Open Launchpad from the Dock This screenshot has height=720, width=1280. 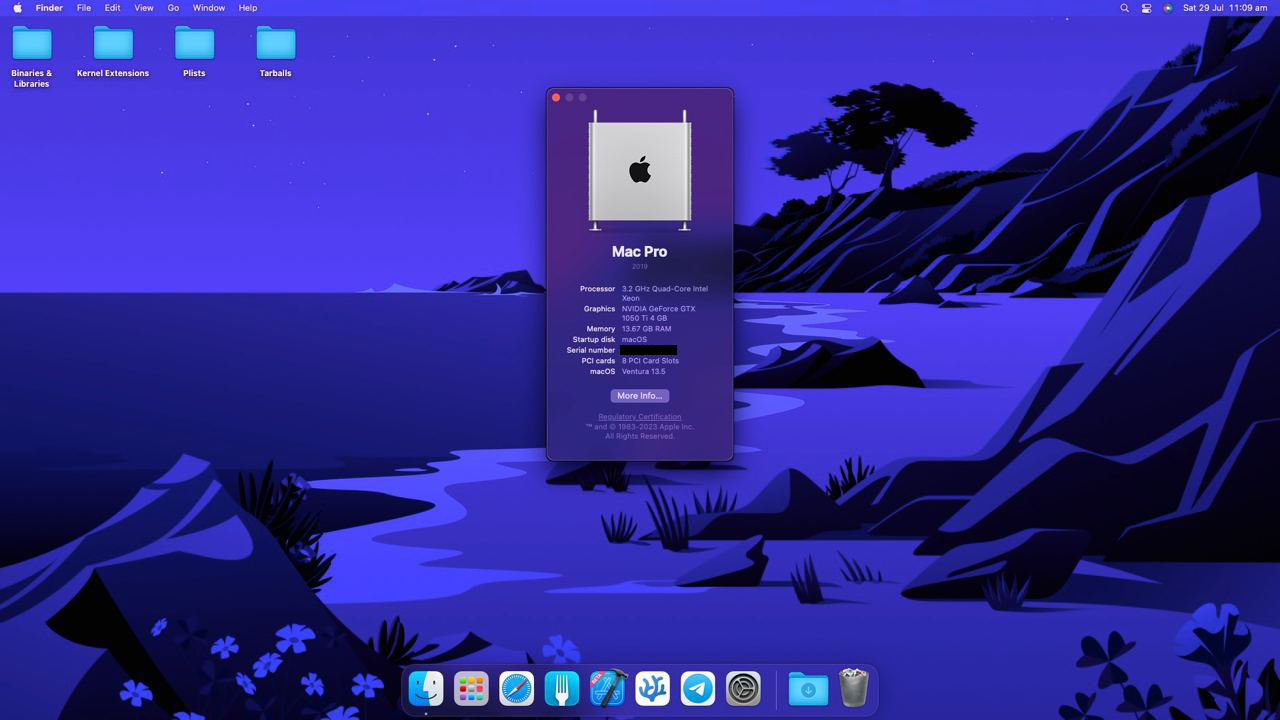click(471, 688)
